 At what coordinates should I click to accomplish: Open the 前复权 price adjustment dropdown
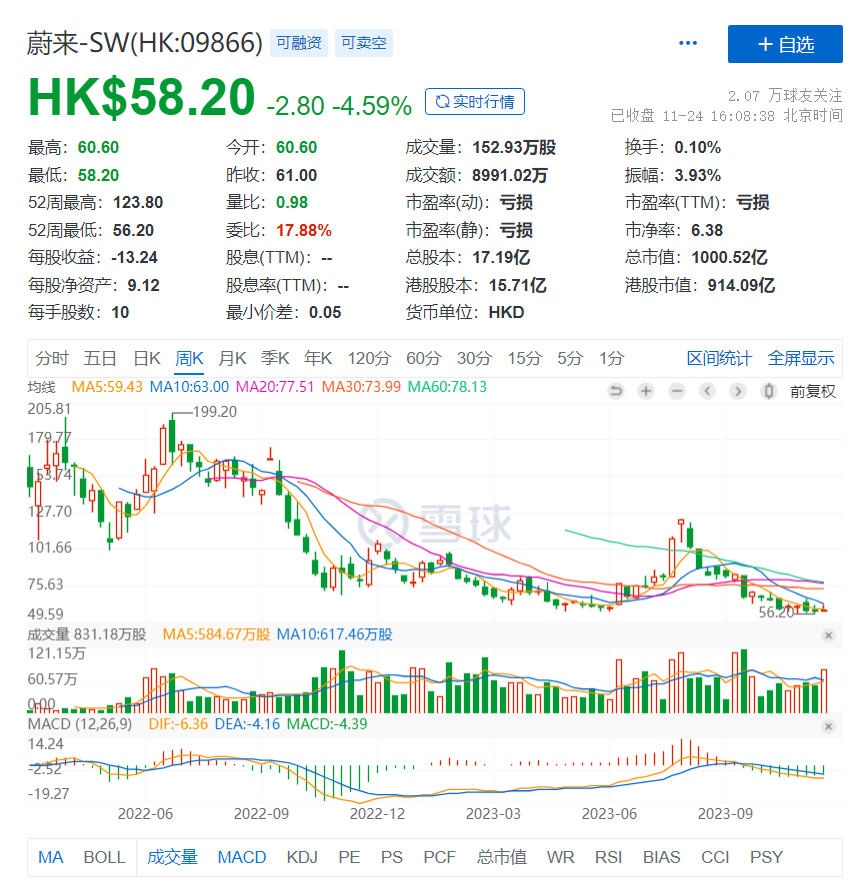tap(812, 391)
